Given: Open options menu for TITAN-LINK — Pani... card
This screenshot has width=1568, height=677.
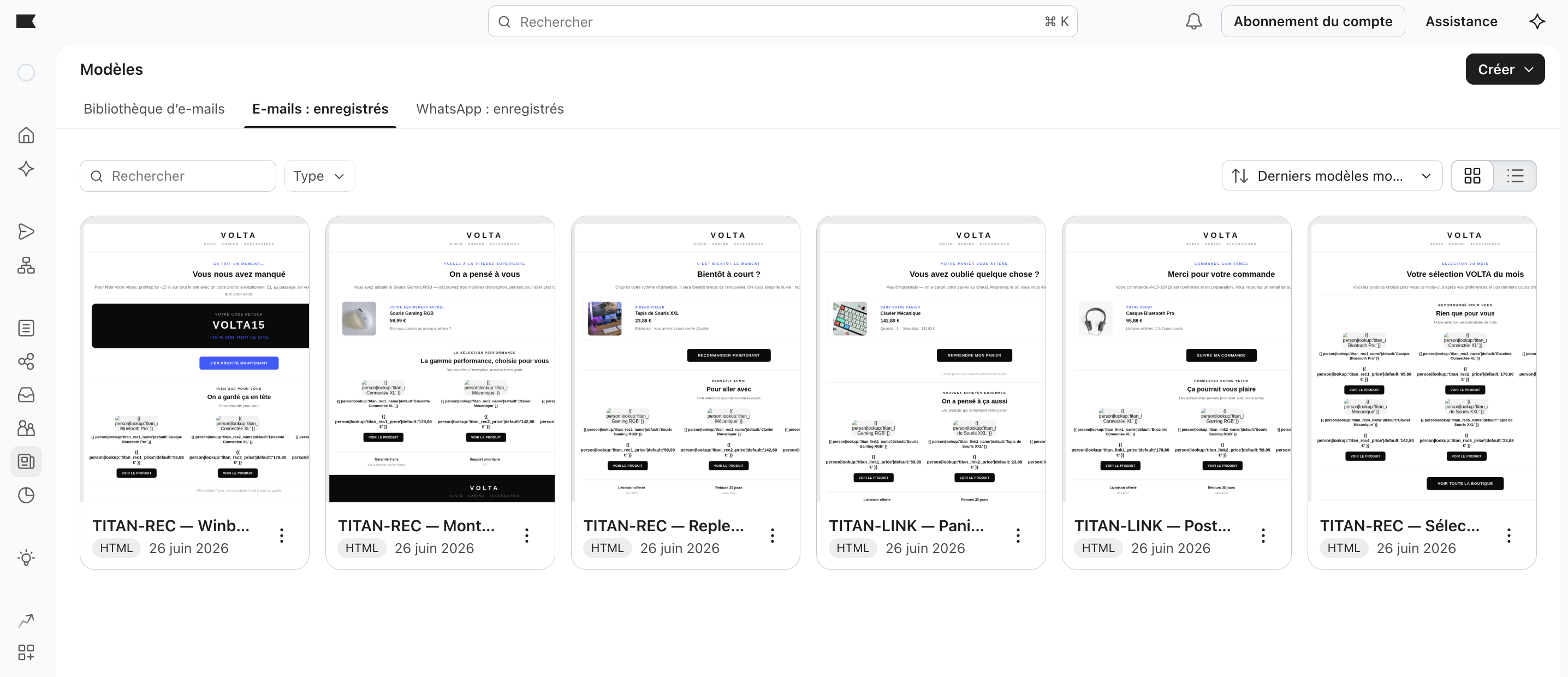Looking at the screenshot, I should [x=1018, y=536].
